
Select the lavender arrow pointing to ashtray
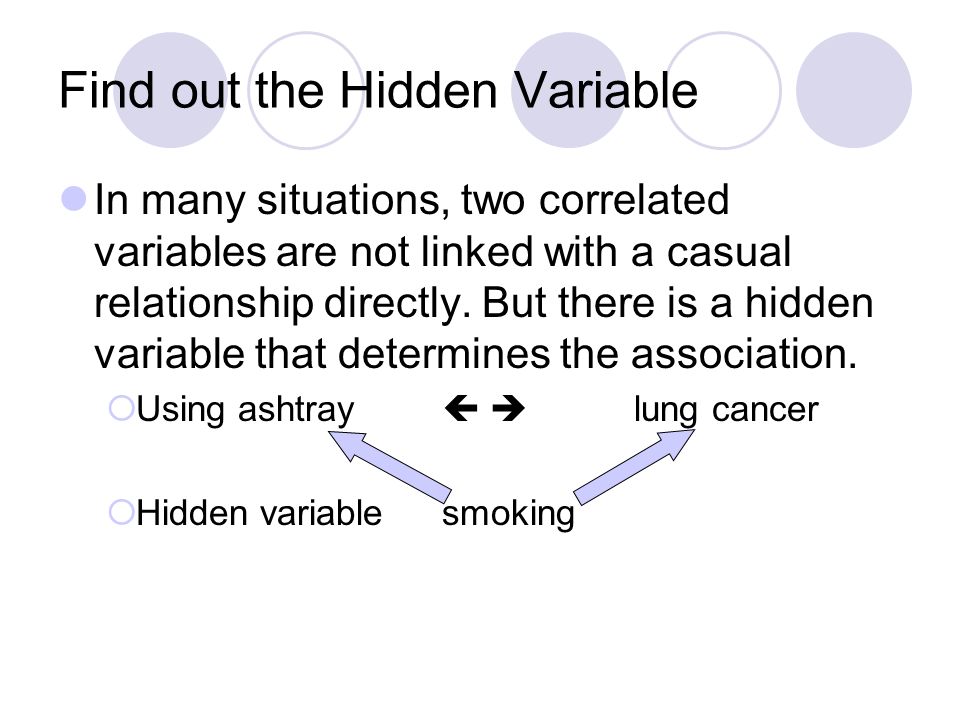[x=390, y=466]
